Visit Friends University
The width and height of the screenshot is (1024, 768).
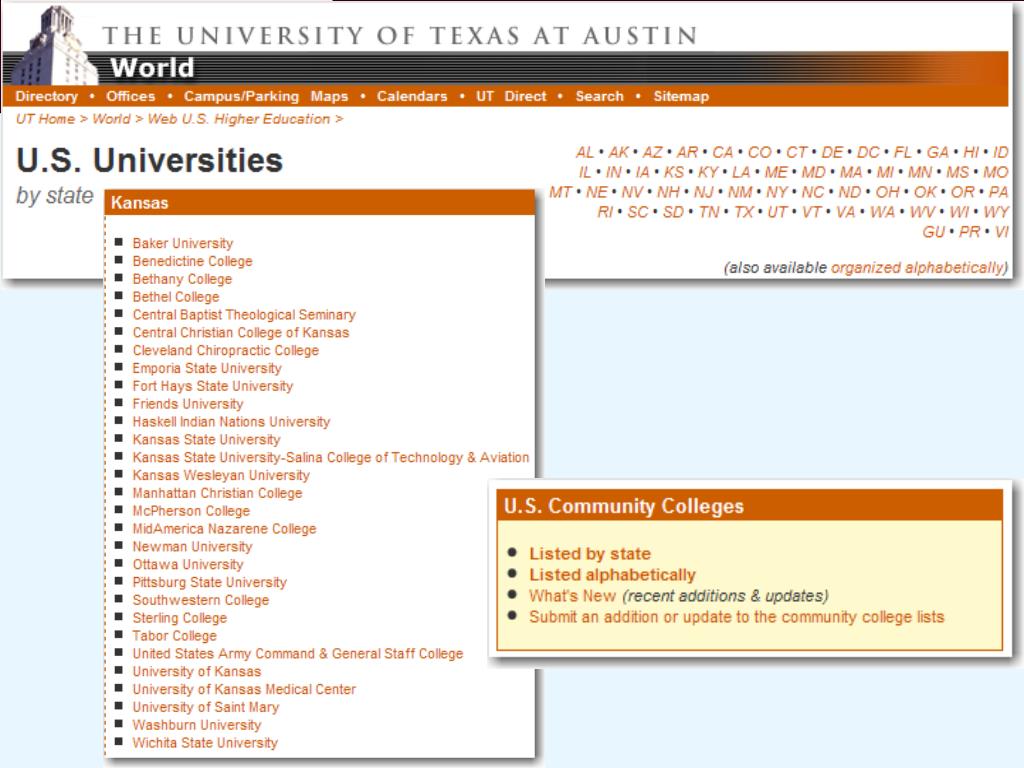pos(188,404)
